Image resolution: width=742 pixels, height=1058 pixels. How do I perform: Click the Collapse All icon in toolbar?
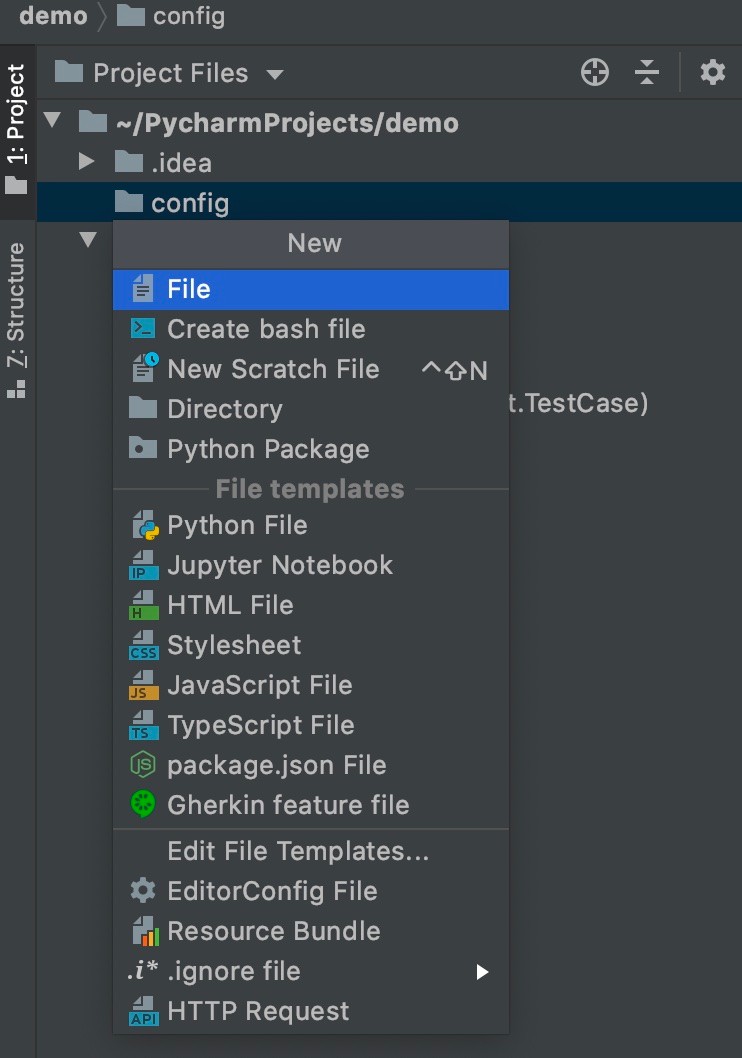coord(646,72)
